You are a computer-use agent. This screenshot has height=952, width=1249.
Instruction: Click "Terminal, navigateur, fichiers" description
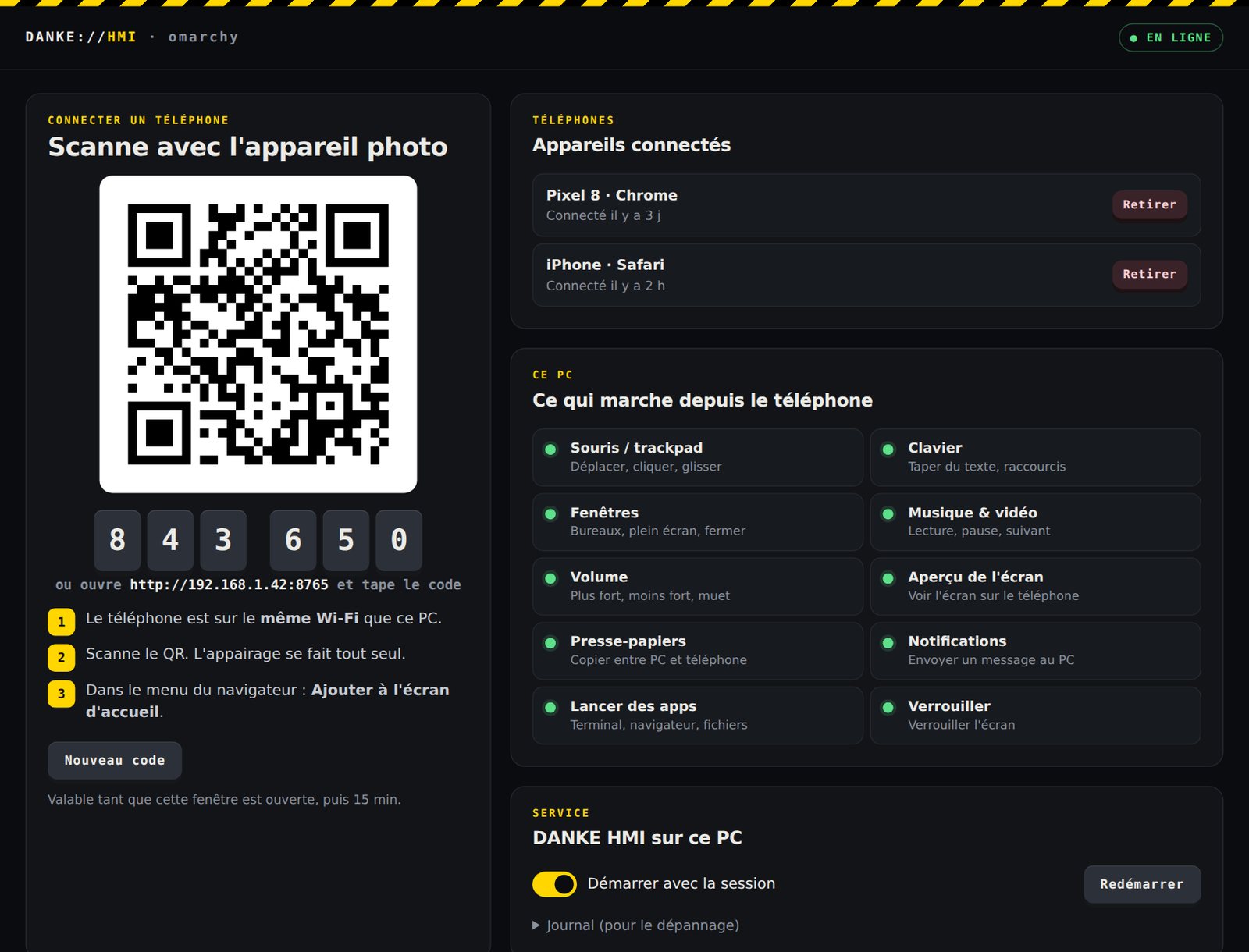pyautogui.click(x=659, y=725)
